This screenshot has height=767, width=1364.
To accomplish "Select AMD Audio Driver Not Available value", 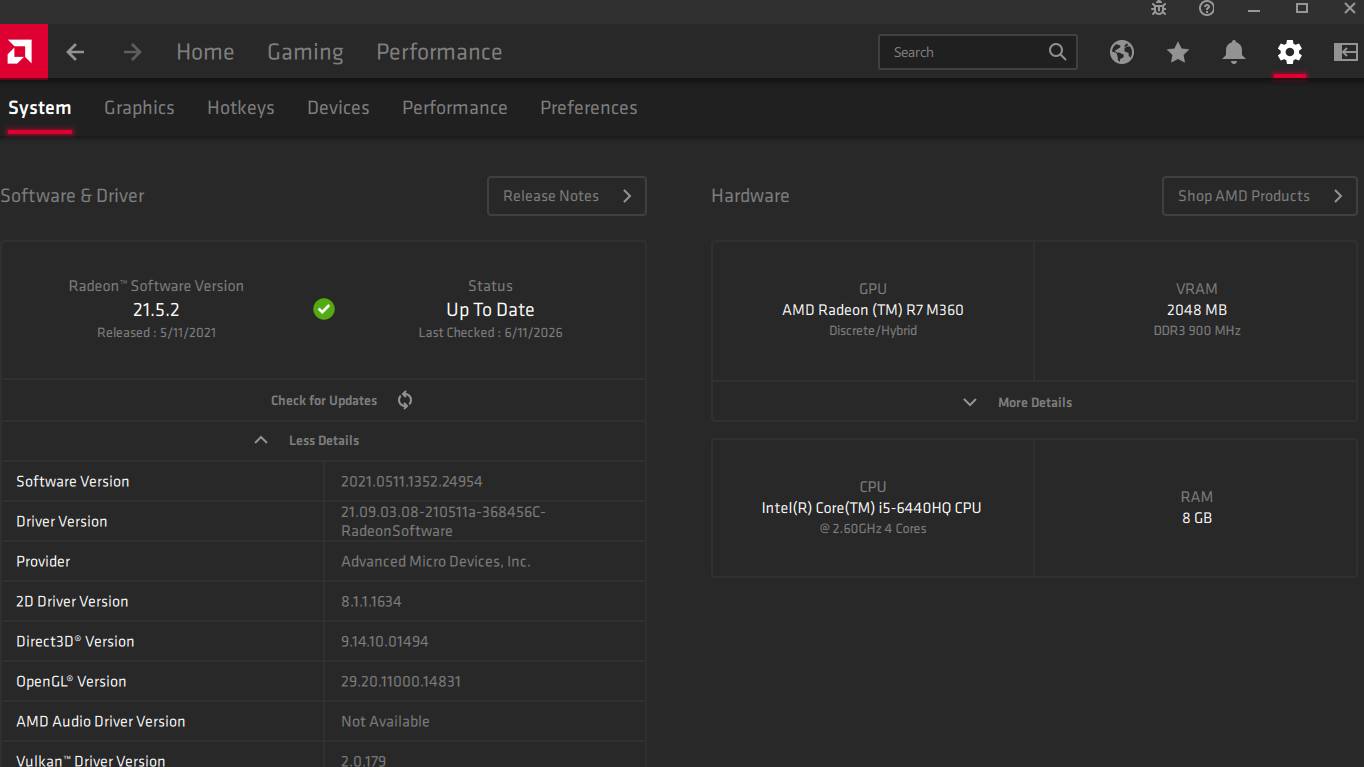I will (385, 721).
